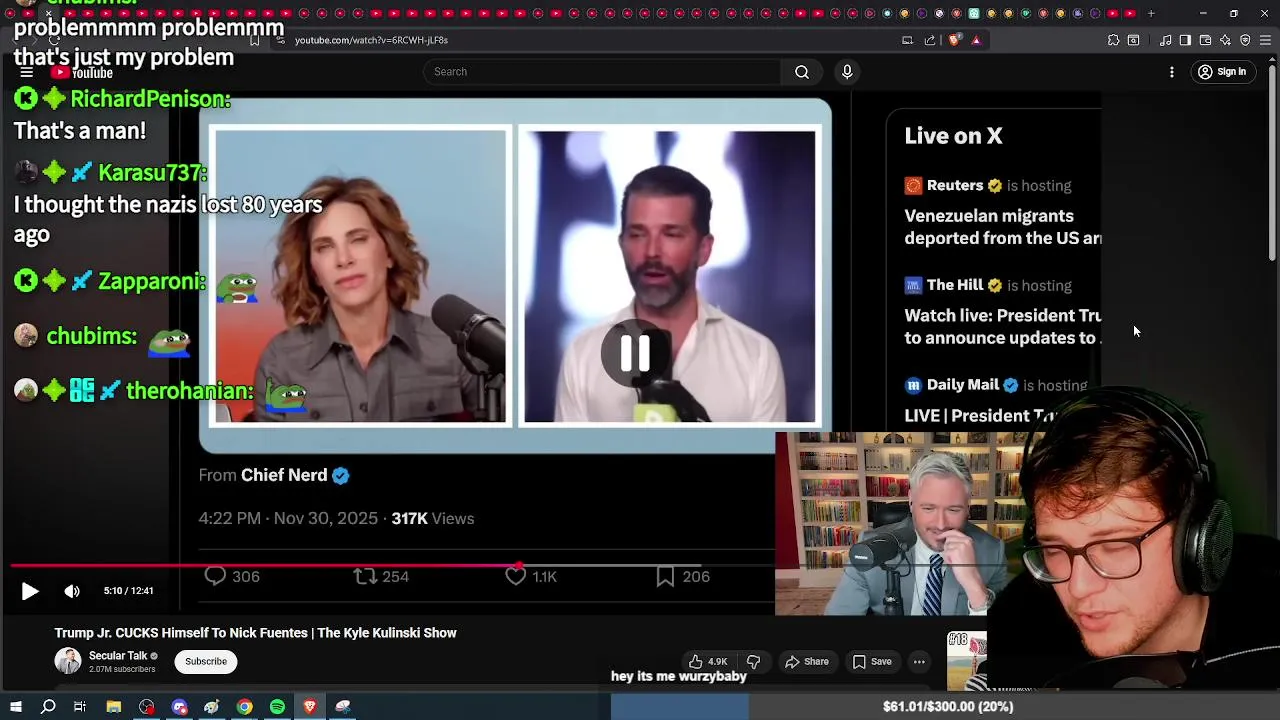
Task: Open the Brave VPN shield icon
Action: (1245, 40)
